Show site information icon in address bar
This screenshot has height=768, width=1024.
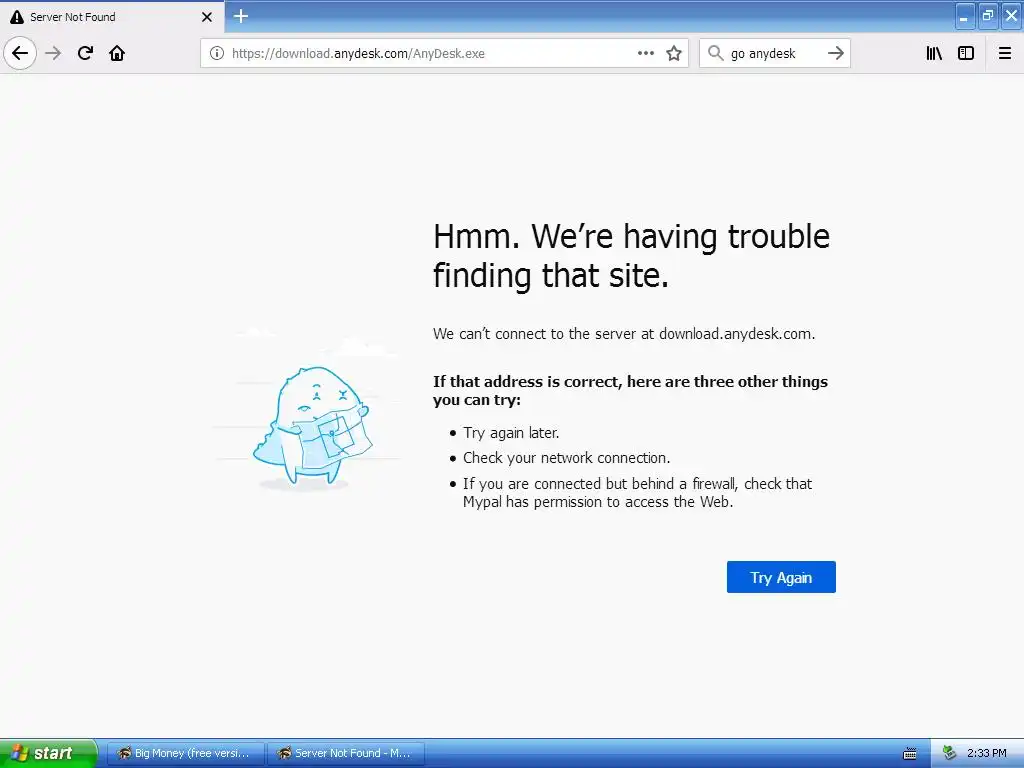(216, 53)
